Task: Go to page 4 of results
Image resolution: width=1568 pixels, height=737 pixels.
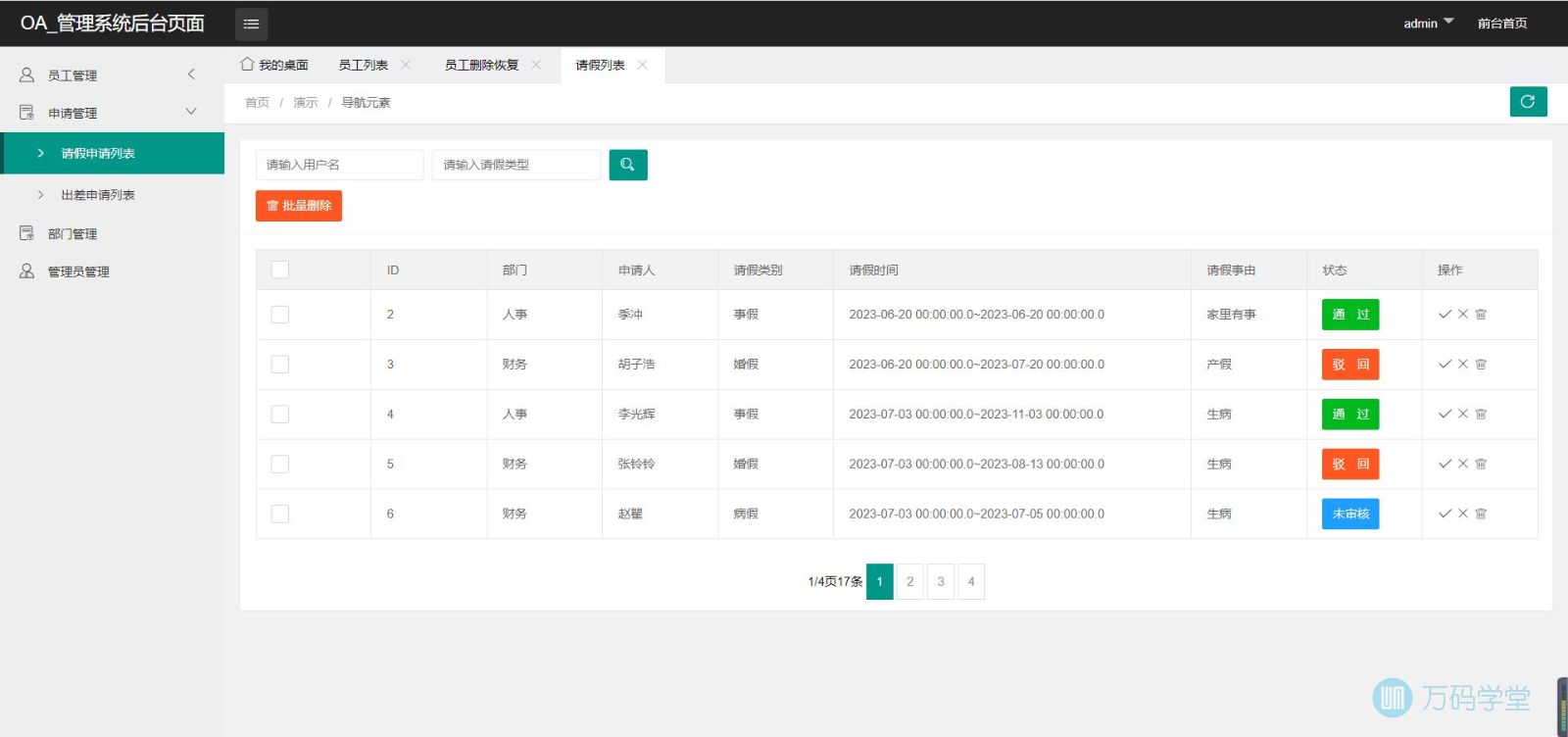Action: (971, 581)
